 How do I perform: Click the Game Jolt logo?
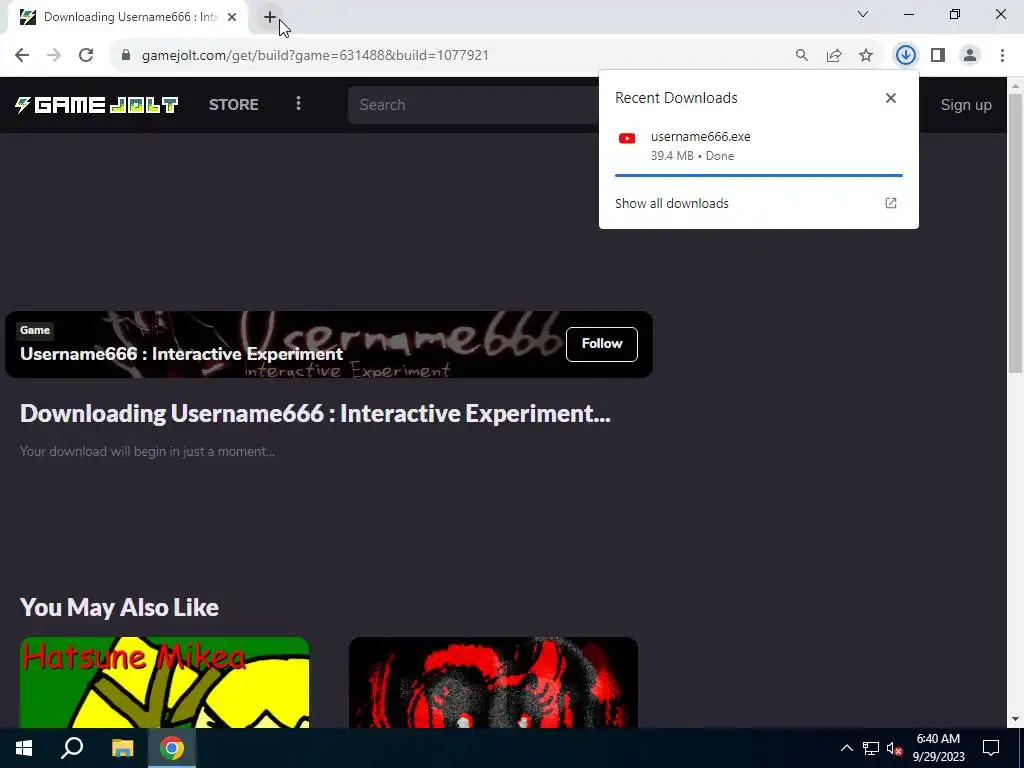point(96,105)
